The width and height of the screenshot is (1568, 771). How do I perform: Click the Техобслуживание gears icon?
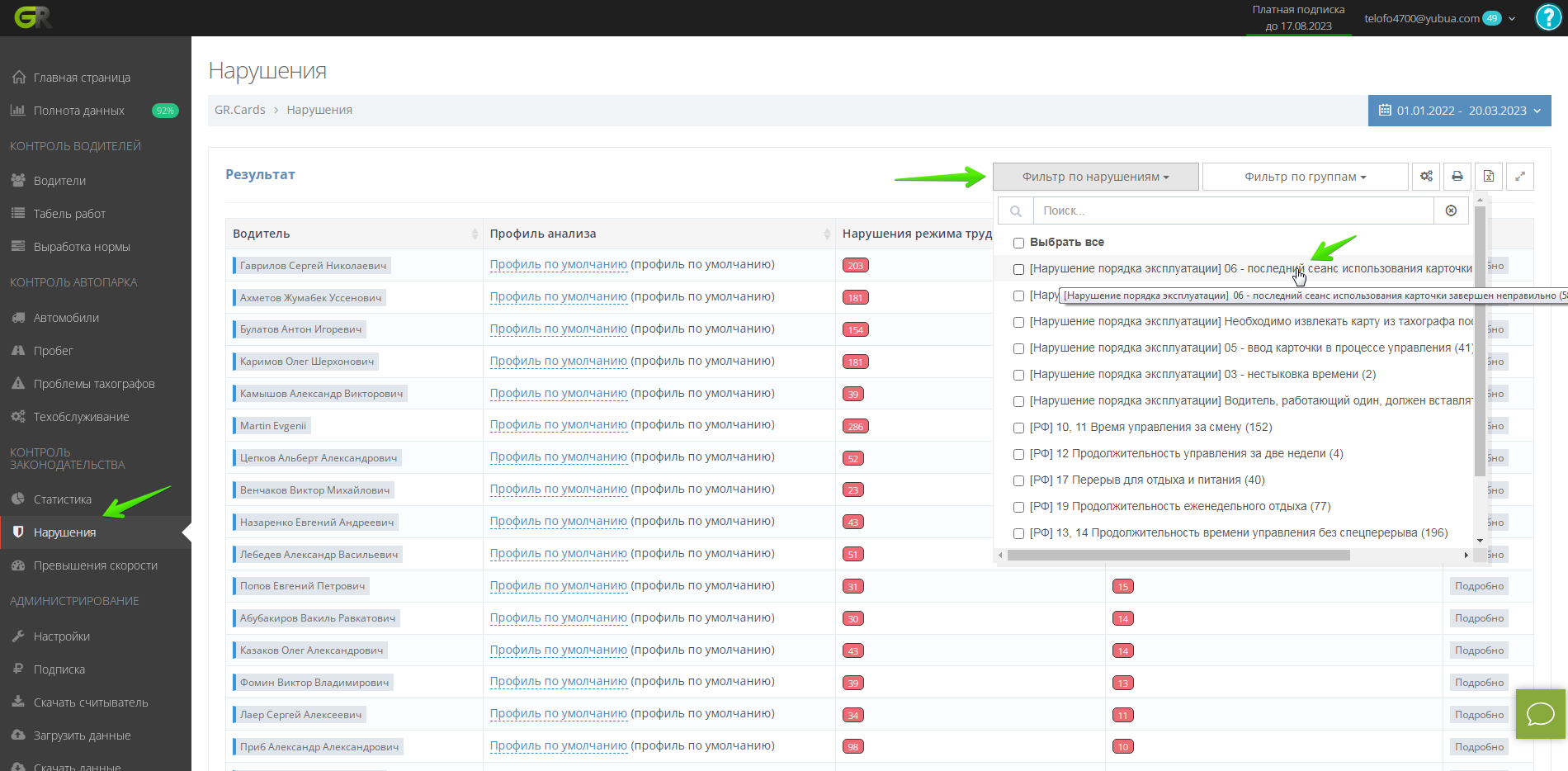click(18, 416)
